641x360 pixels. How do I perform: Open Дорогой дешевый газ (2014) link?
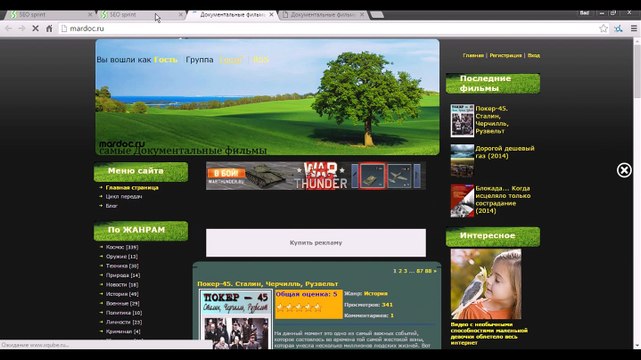pyautogui.click(x=505, y=152)
